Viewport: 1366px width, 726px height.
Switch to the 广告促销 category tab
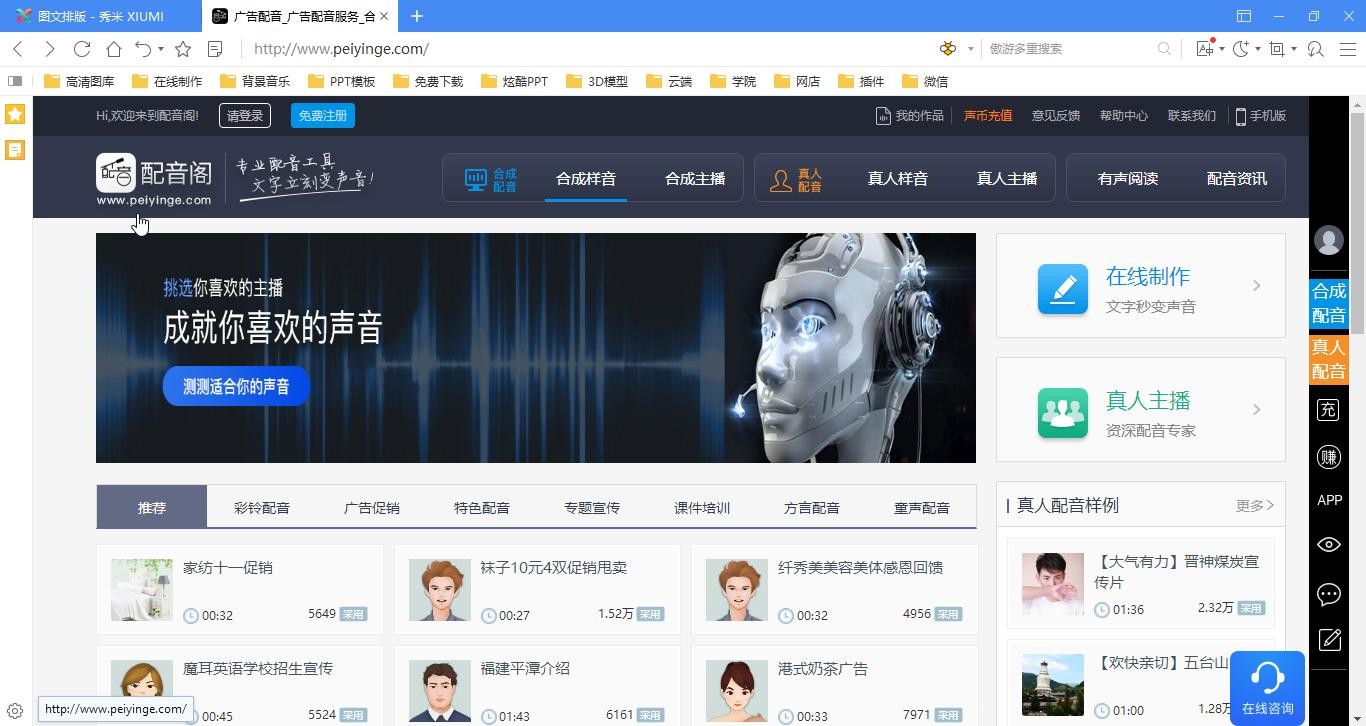tap(371, 508)
